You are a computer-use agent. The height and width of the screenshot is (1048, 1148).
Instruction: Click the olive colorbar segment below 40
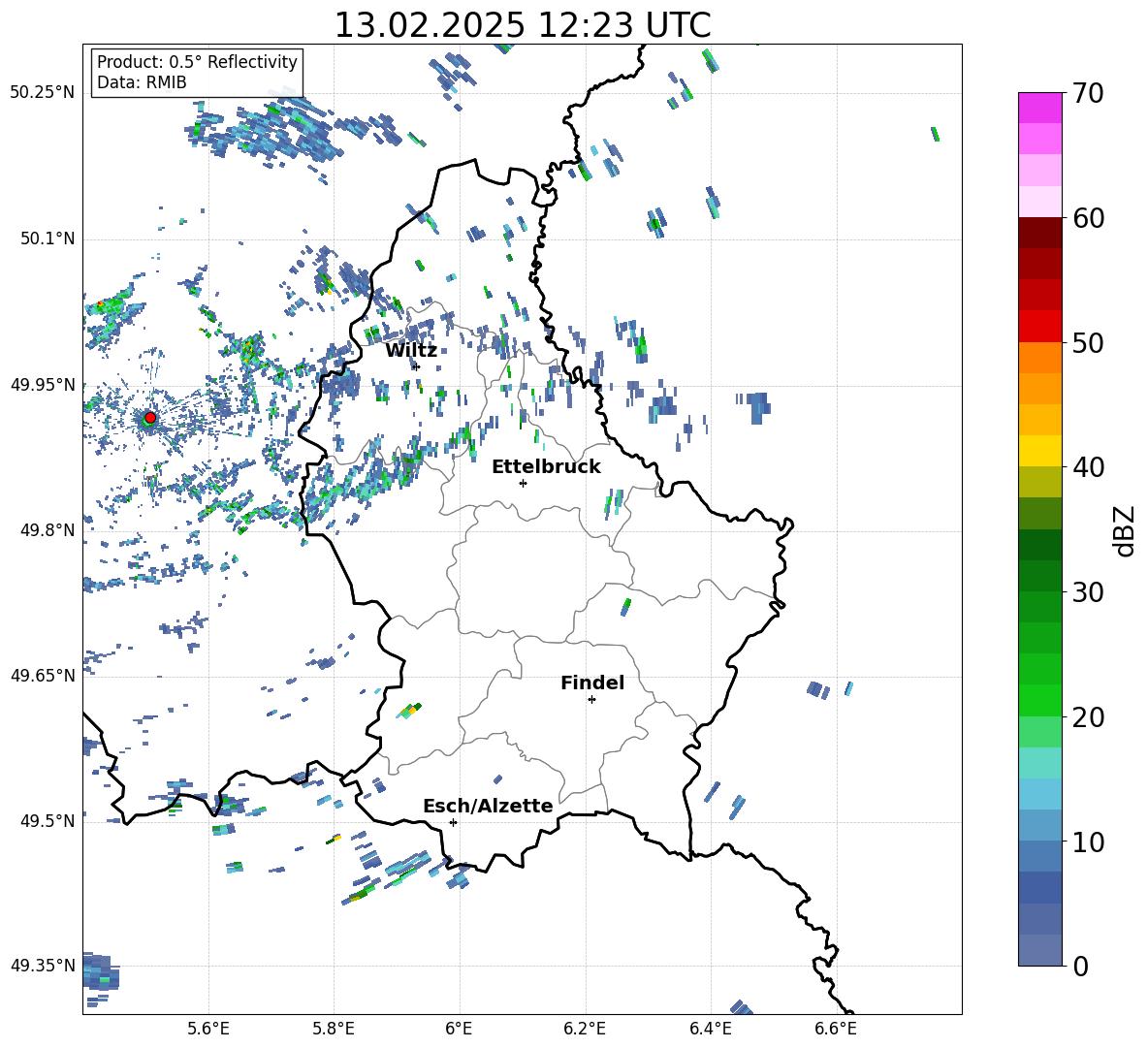tap(1039, 482)
